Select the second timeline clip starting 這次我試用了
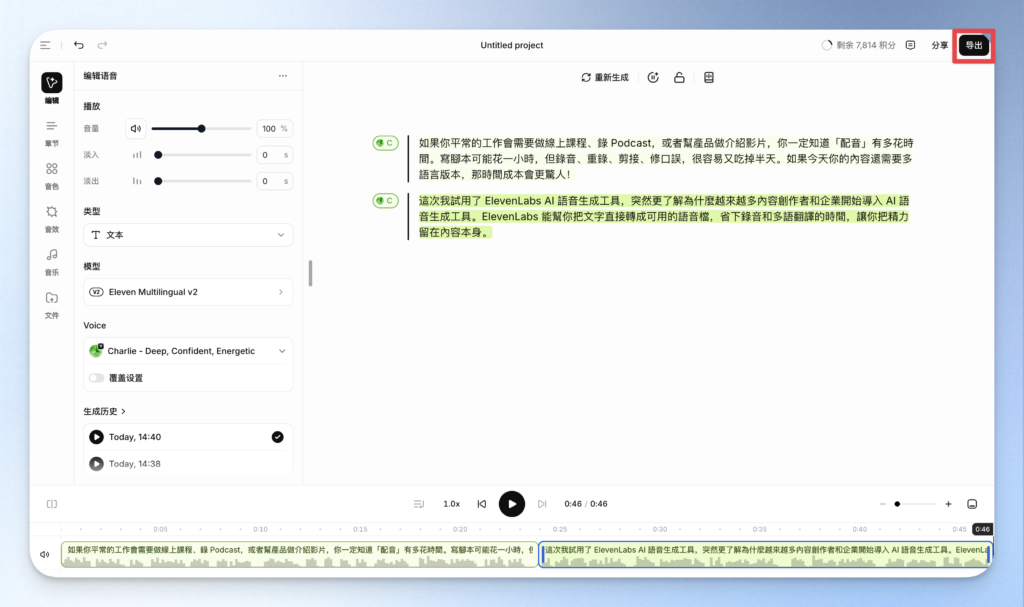The height and width of the screenshot is (607, 1024). pos(765,555)
